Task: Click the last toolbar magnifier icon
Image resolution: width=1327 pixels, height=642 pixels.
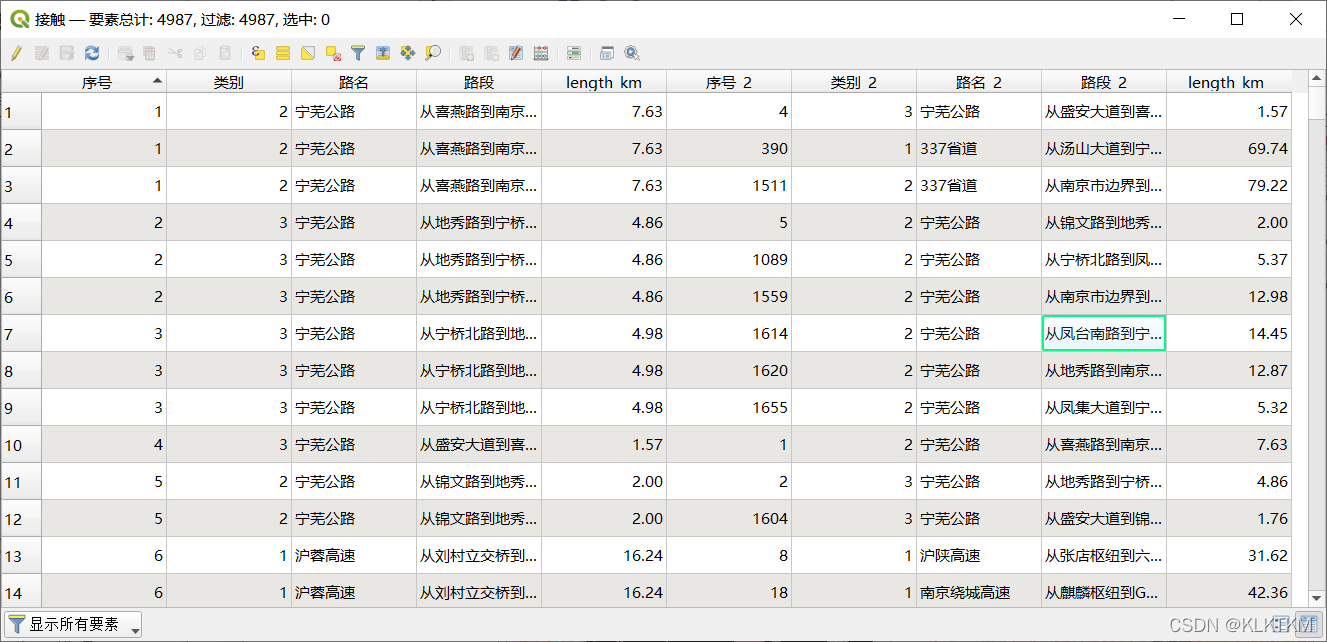Action: [632, 53]
